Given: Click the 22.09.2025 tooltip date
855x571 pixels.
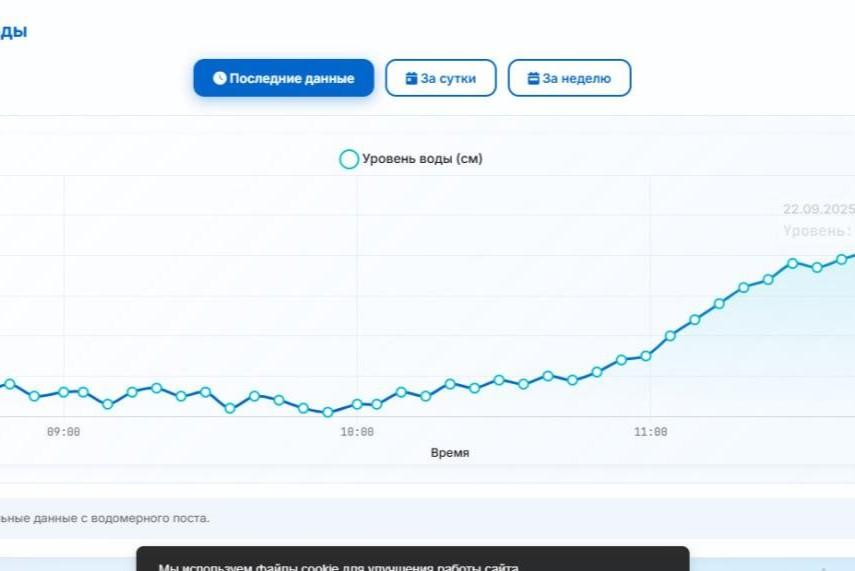Looking at the screenshot, I should [x=818, y=210].
